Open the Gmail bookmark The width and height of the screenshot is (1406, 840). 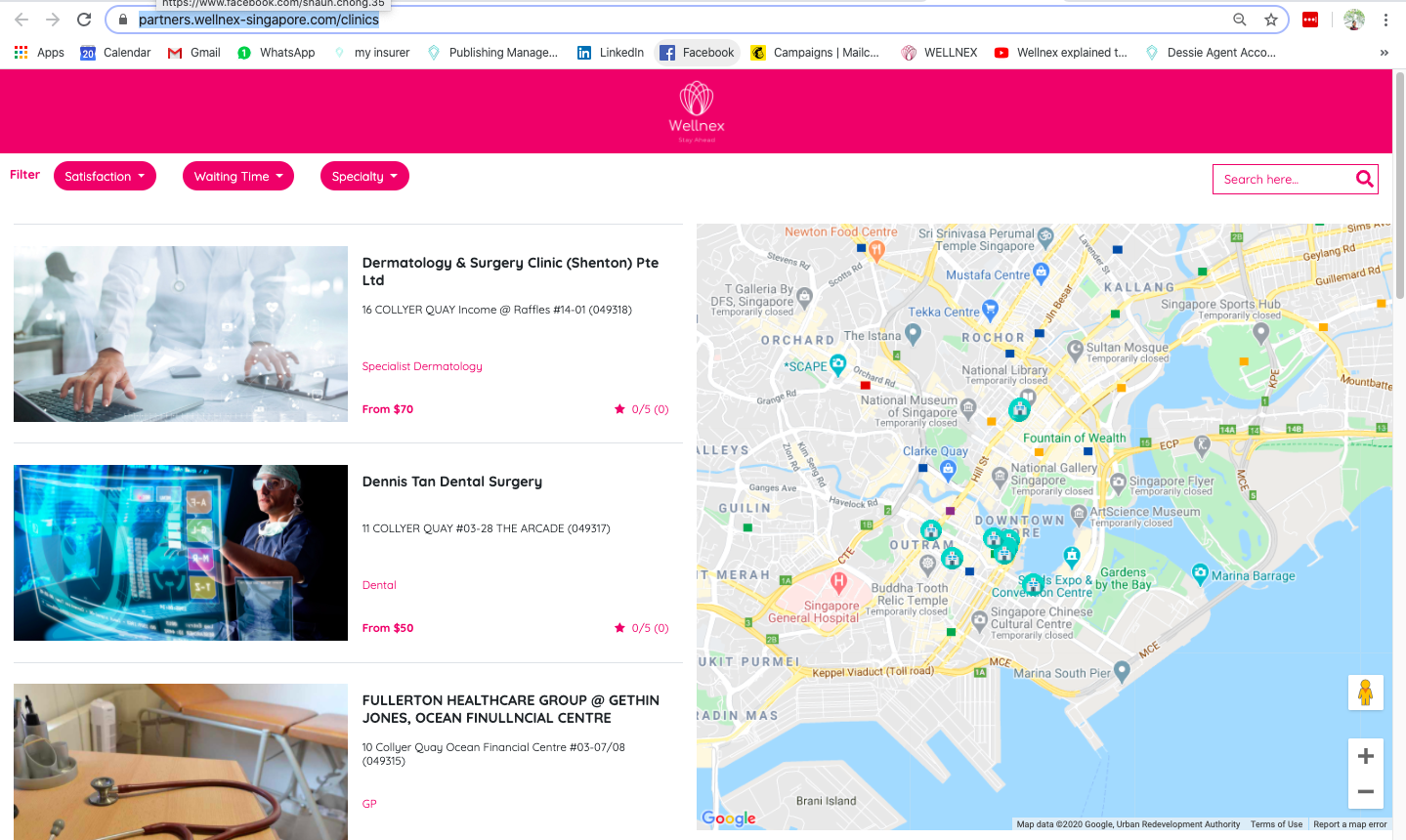coord(193,53)
